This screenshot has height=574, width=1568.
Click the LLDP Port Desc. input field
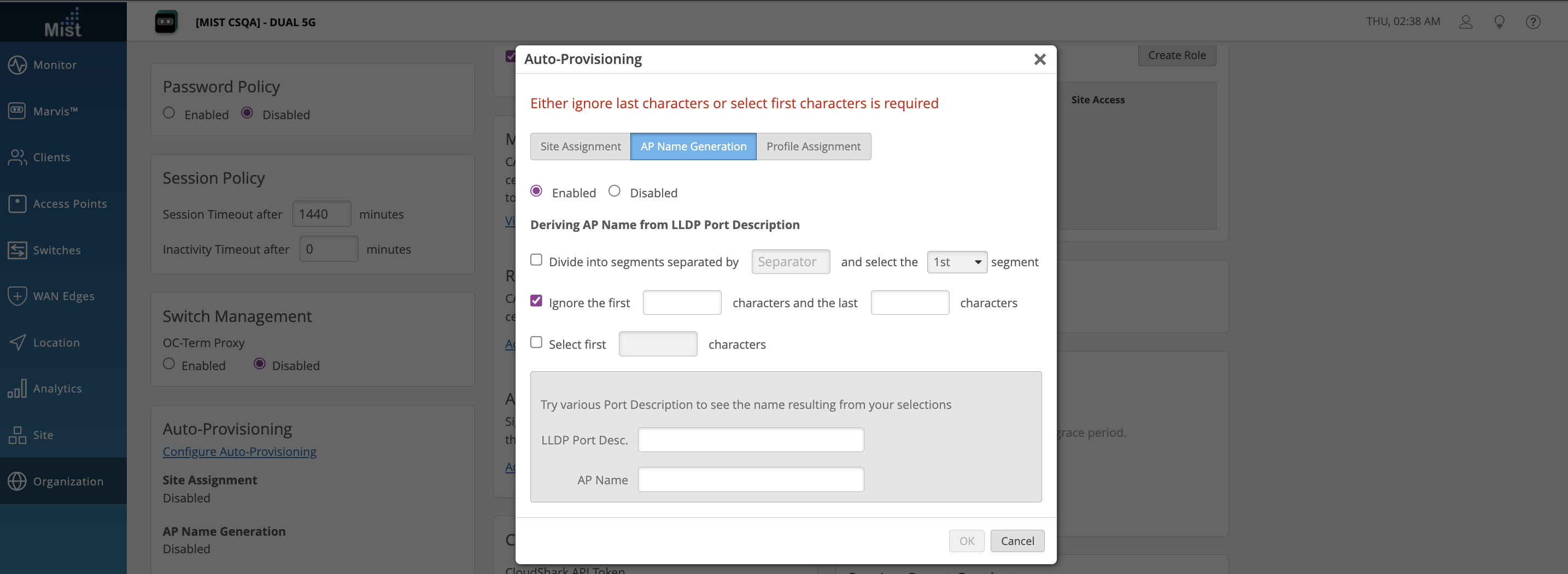(751, 440)
